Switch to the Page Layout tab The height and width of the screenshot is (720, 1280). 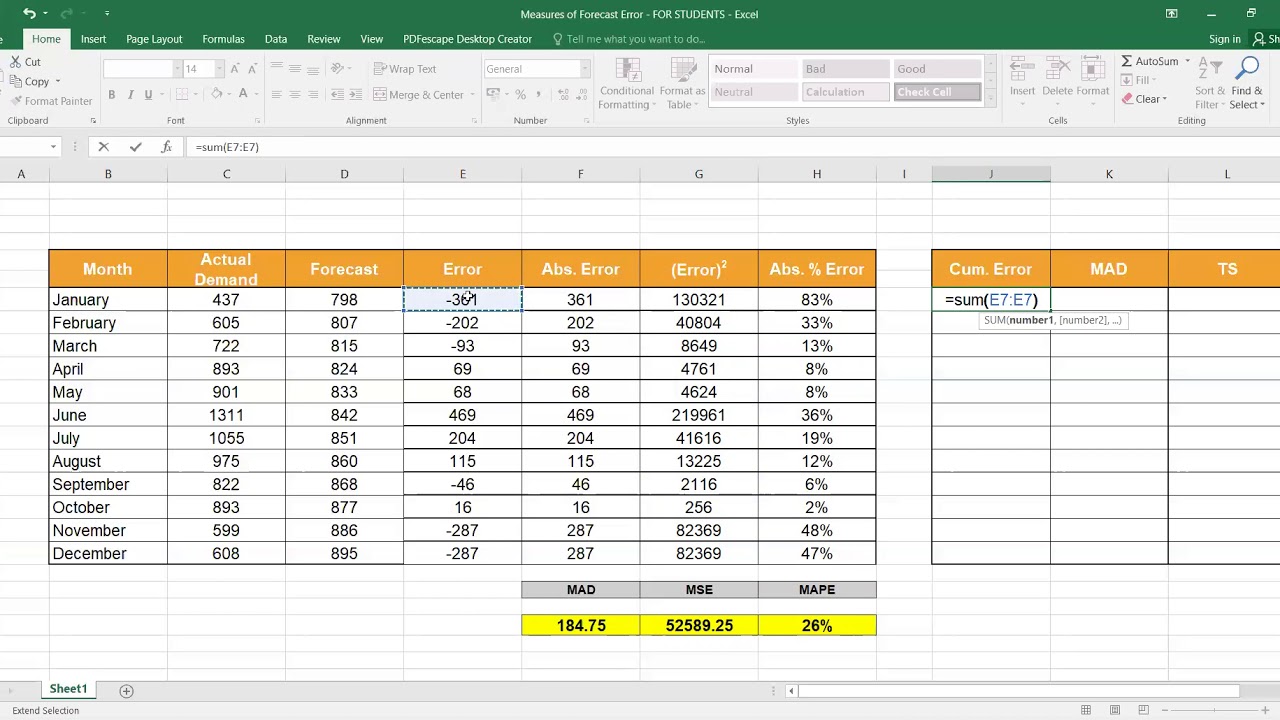pos(154,39)
